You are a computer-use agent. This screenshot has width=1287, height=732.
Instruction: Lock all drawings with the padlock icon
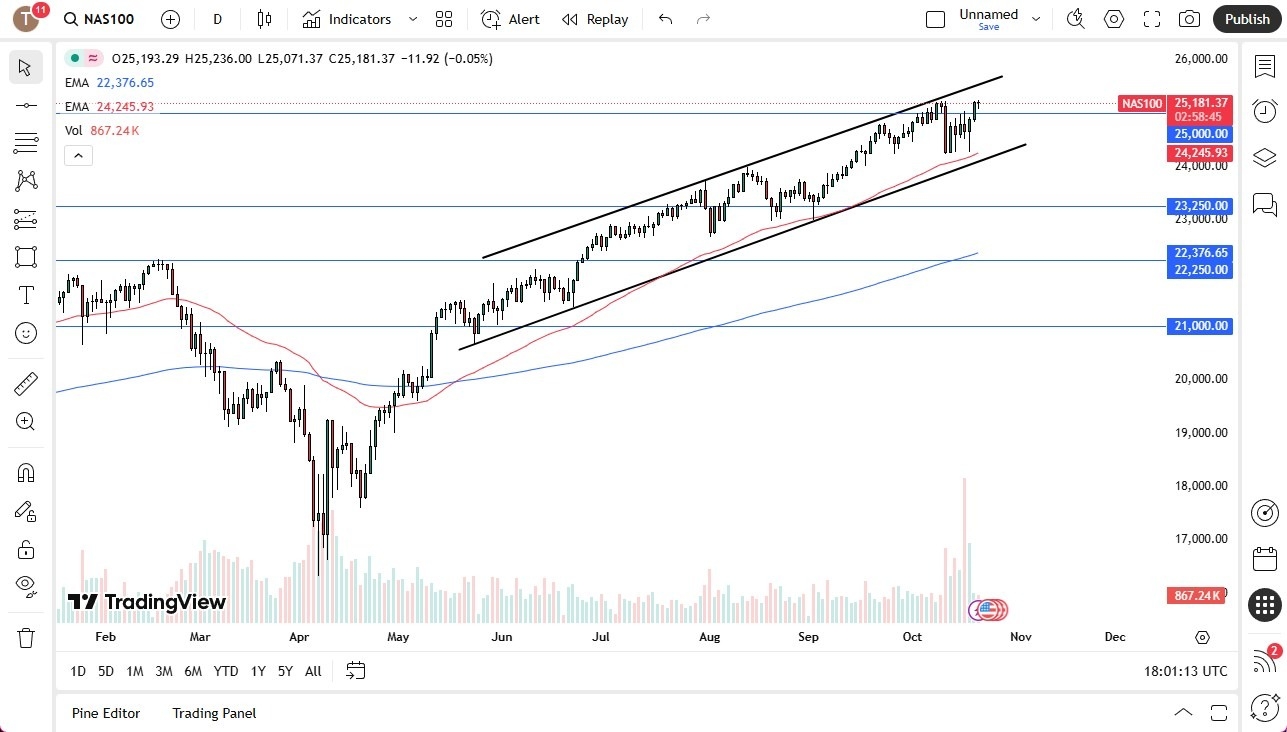[26, 549]
